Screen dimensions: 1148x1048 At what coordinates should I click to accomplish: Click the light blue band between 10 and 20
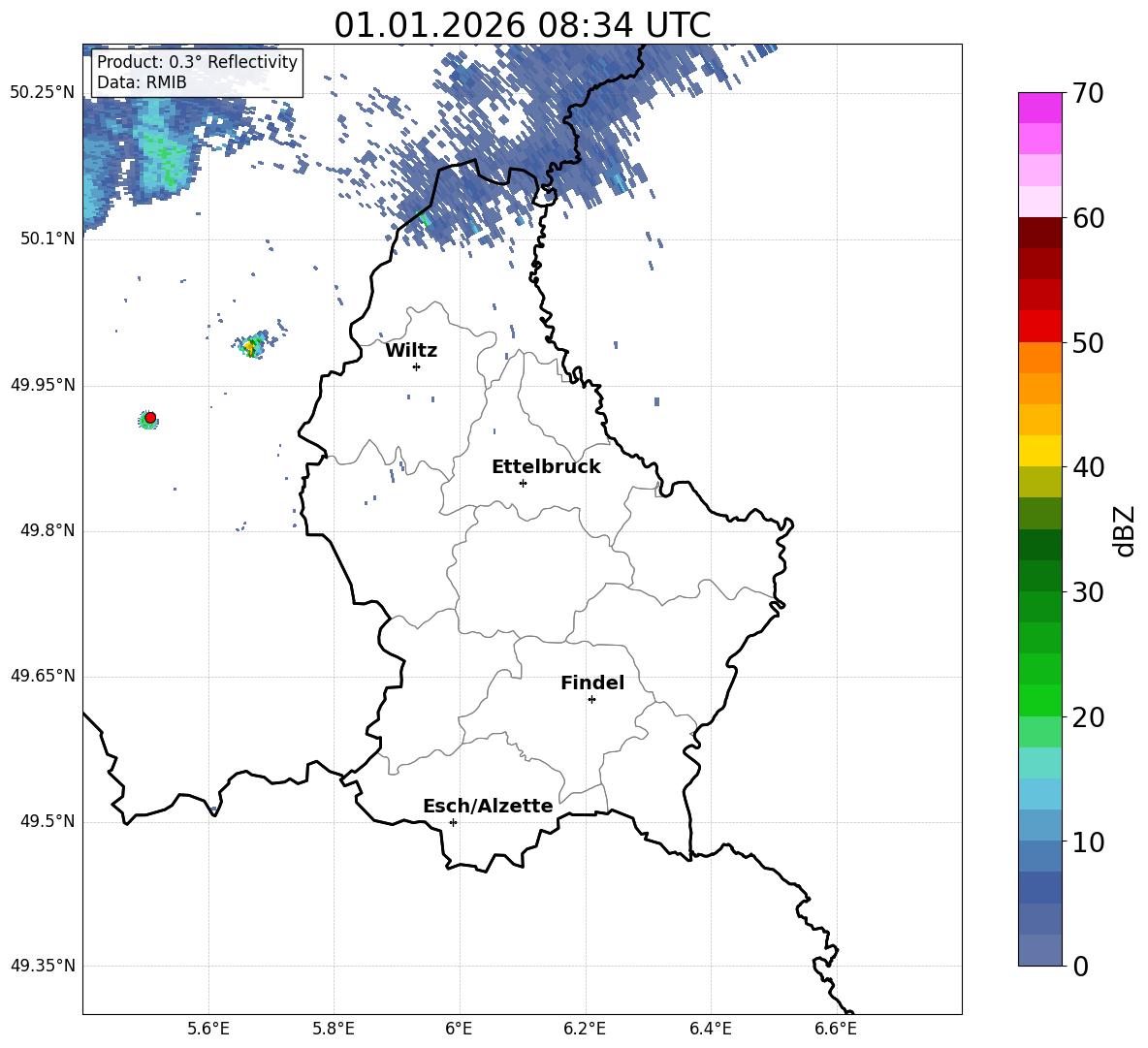[x=1039, y=794]
